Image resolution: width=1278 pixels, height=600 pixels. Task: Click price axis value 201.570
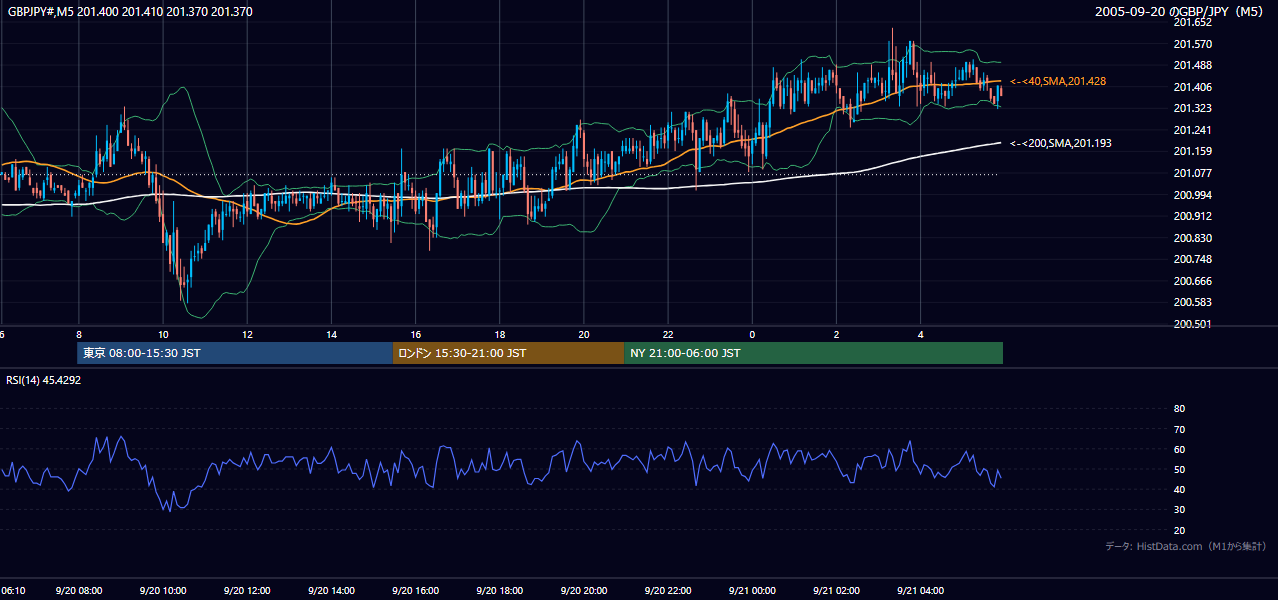[x=1192, y=44]
